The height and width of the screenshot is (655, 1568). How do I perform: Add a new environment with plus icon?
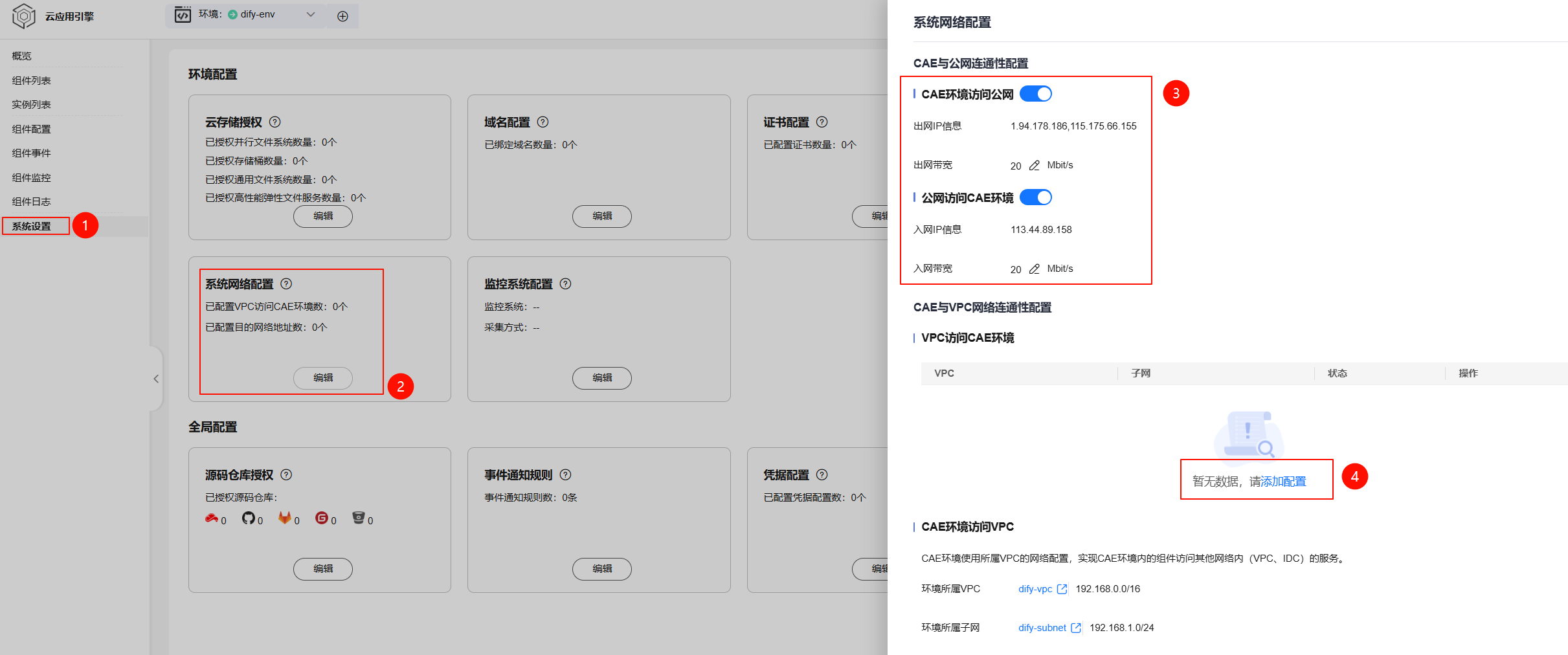[342, 16]
